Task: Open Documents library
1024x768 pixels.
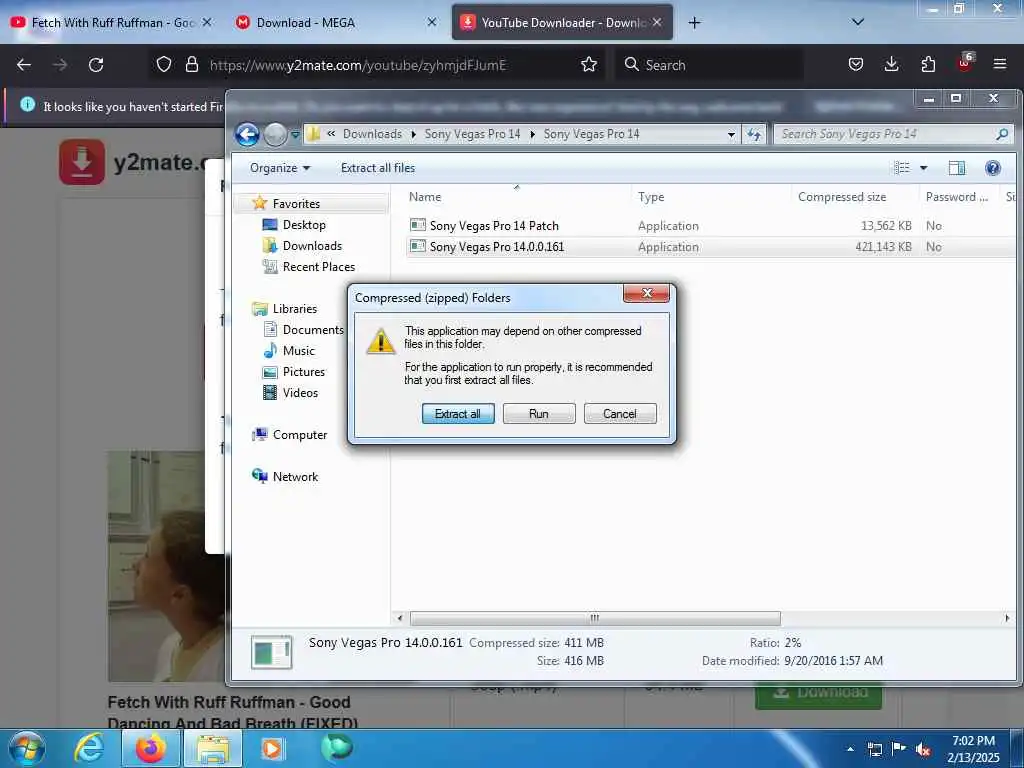Action: (313, 330)
